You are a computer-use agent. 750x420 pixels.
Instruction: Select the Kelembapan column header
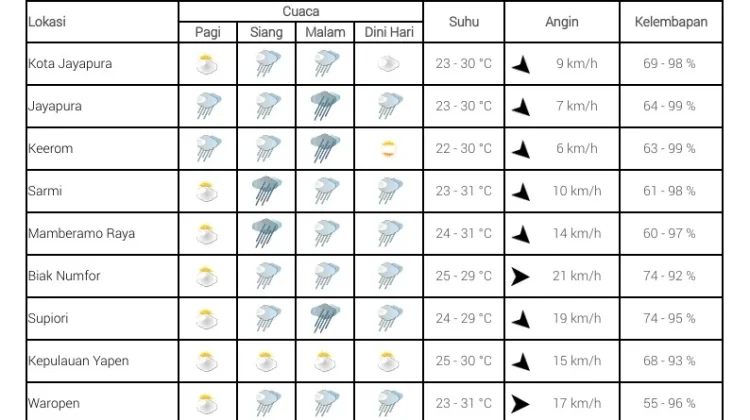(x=671, y=22)
